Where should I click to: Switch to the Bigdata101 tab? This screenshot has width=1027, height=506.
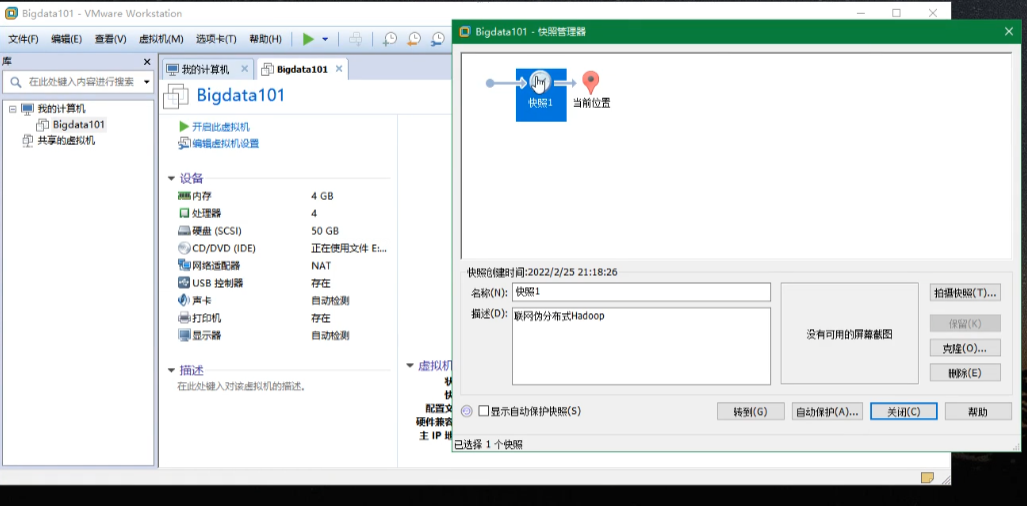tap(302, 69)
